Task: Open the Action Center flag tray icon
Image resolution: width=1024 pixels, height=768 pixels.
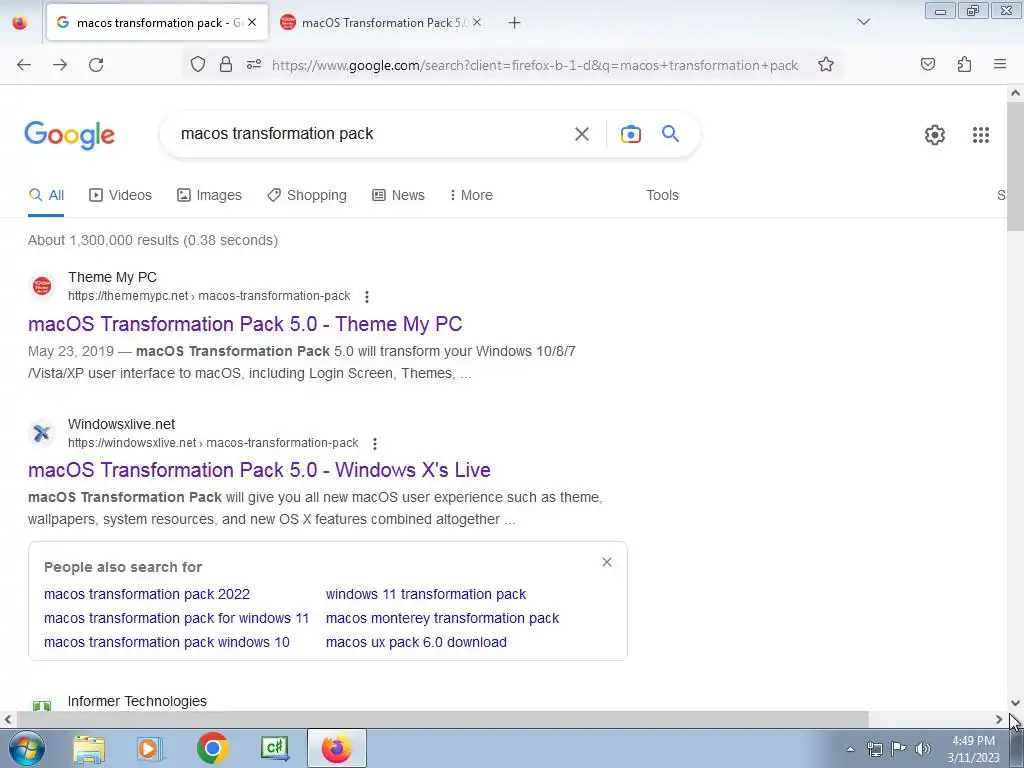Action: tap(899, 749)
